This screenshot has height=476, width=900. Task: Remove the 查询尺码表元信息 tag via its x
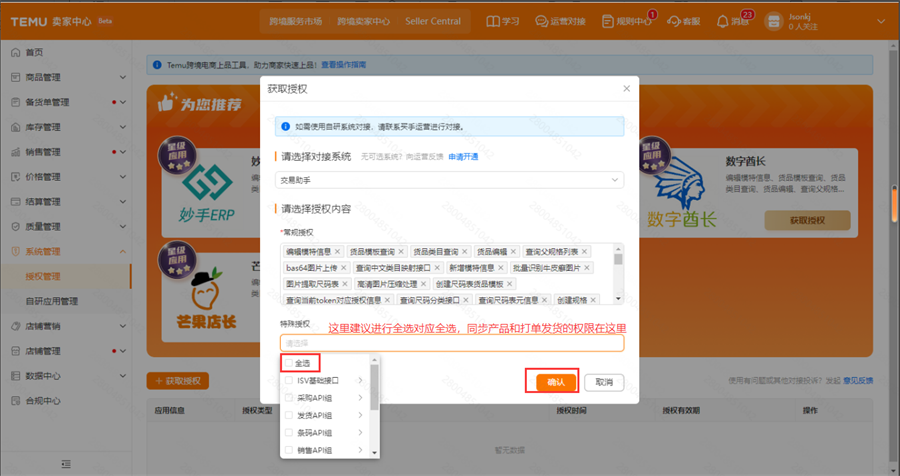click(544, 300)
